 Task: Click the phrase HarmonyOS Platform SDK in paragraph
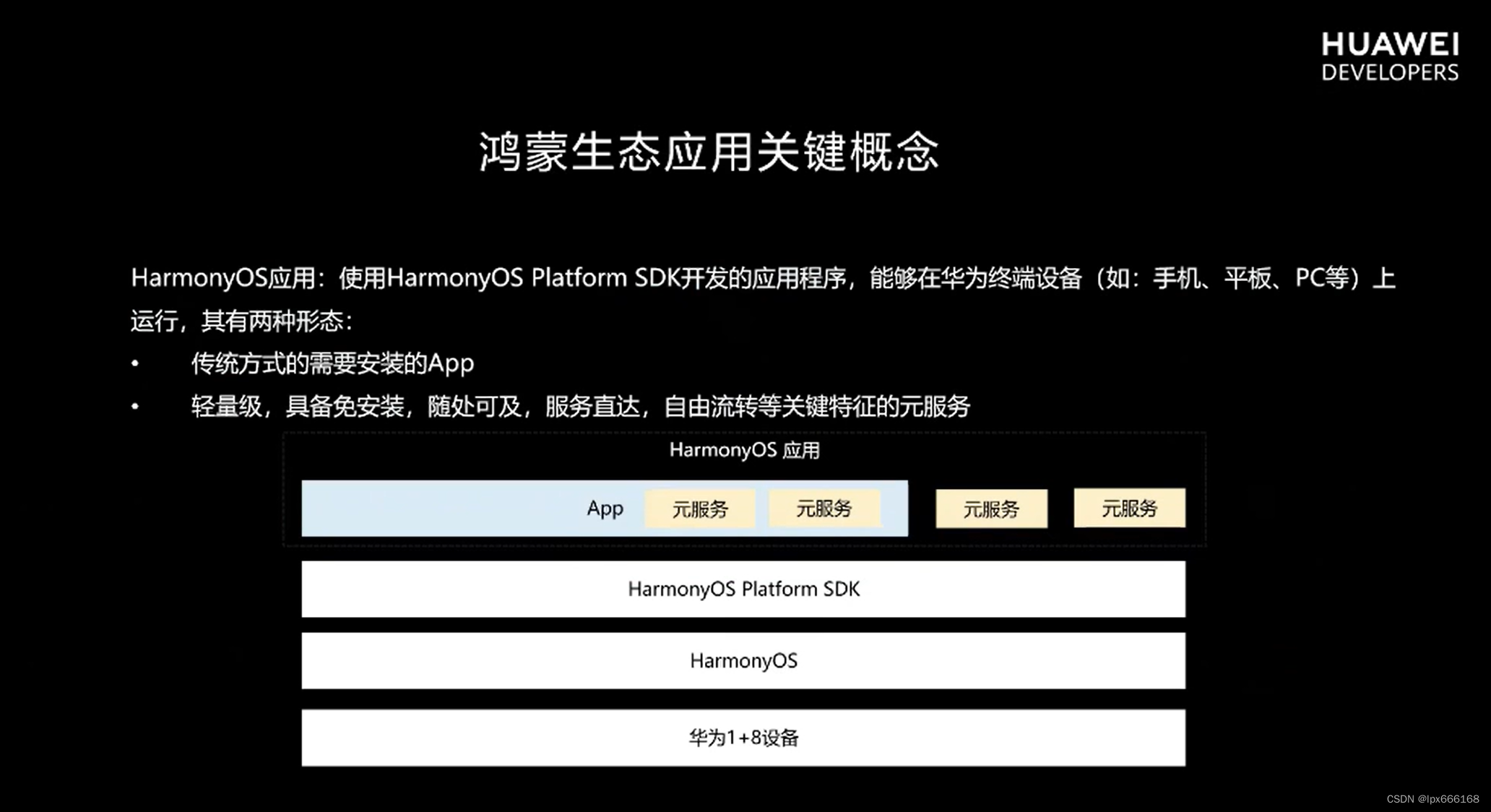point(535,276)
